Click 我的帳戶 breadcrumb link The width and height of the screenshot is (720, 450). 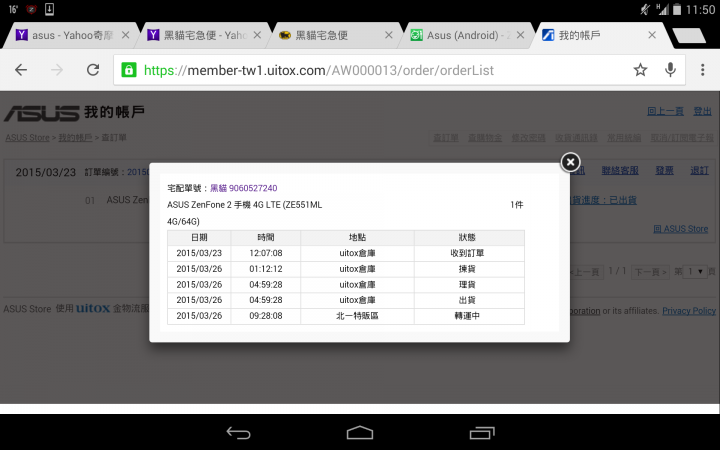point(75,138)
